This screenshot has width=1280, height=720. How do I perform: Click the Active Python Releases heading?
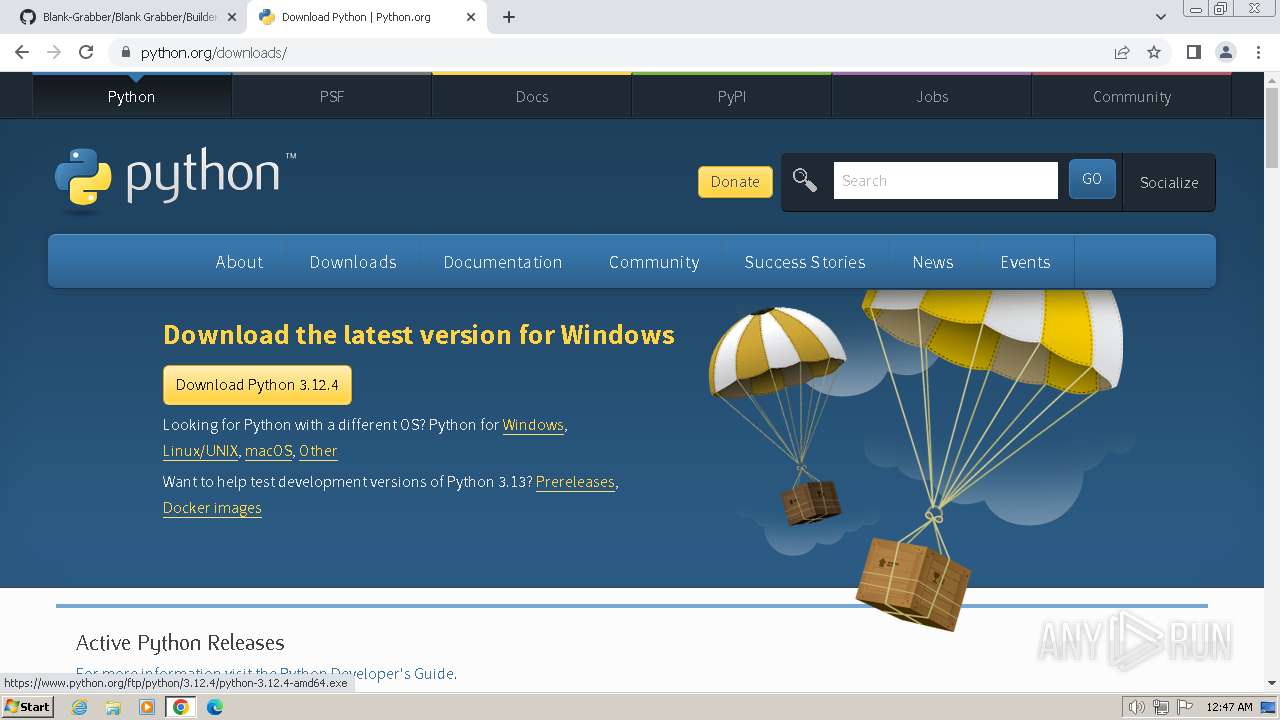click(x=180, y=643)
